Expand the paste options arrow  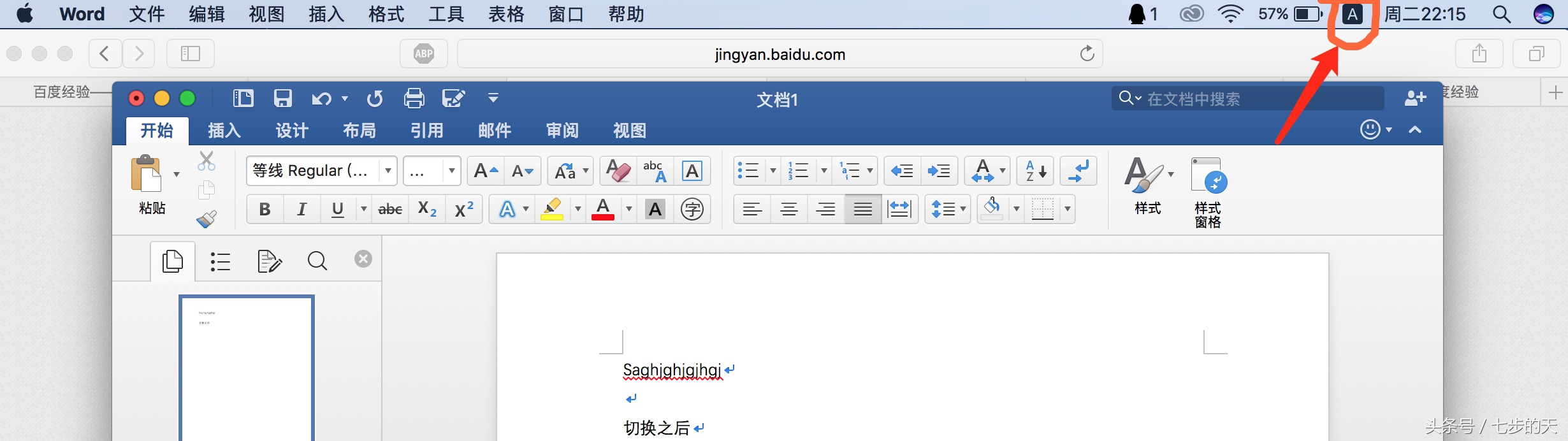click(x=177, y=174)
